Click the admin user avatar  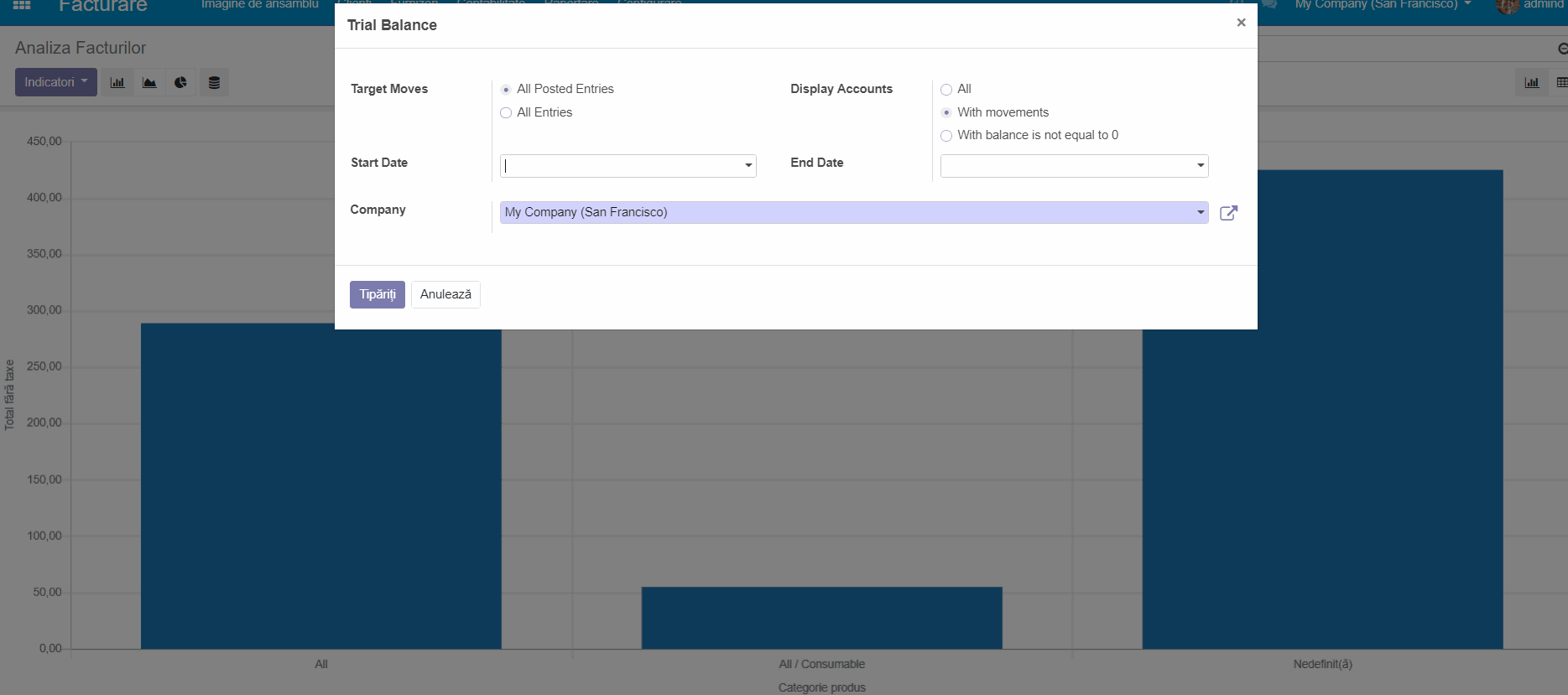1507,7
